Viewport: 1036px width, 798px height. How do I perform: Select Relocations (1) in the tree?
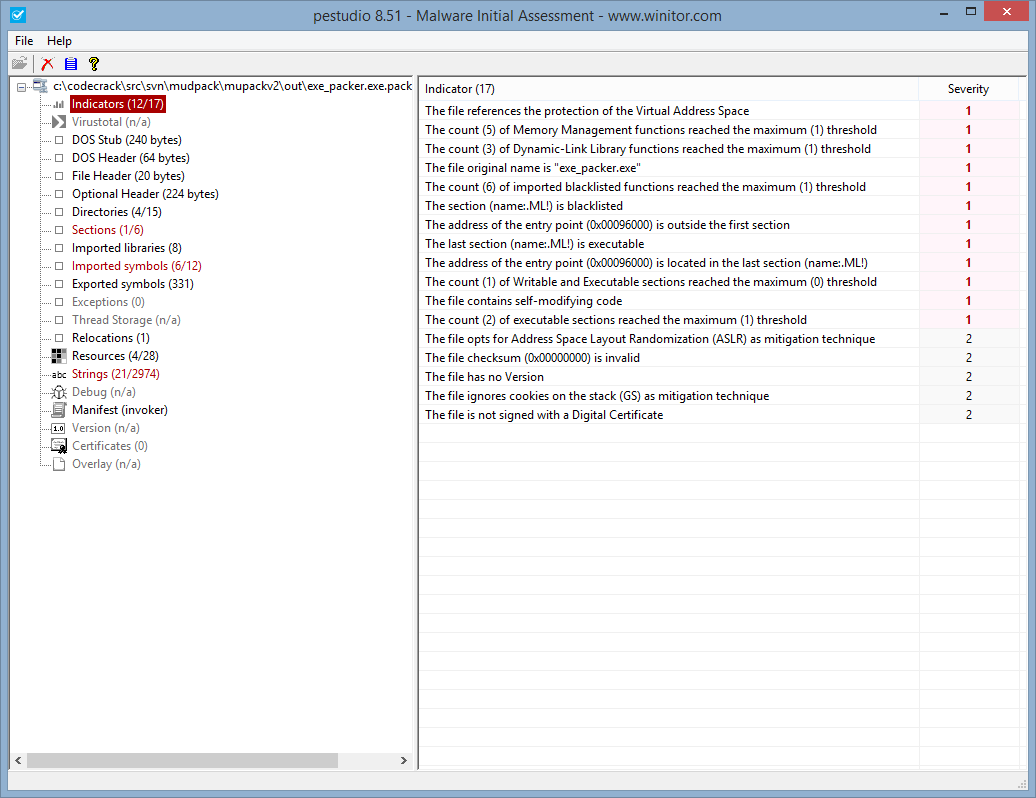[x=111, y=338]
